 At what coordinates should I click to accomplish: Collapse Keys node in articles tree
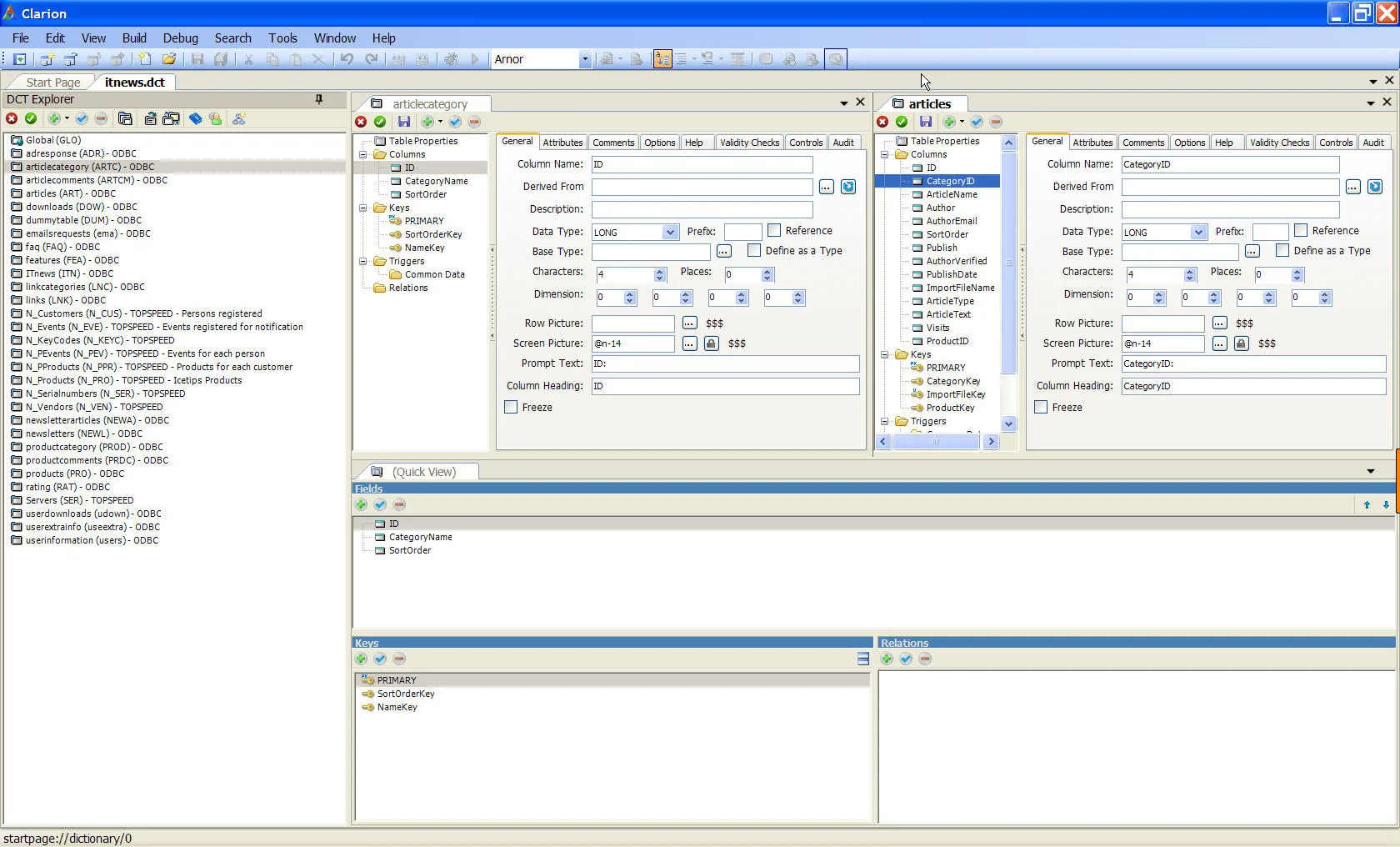click(885, 354)
